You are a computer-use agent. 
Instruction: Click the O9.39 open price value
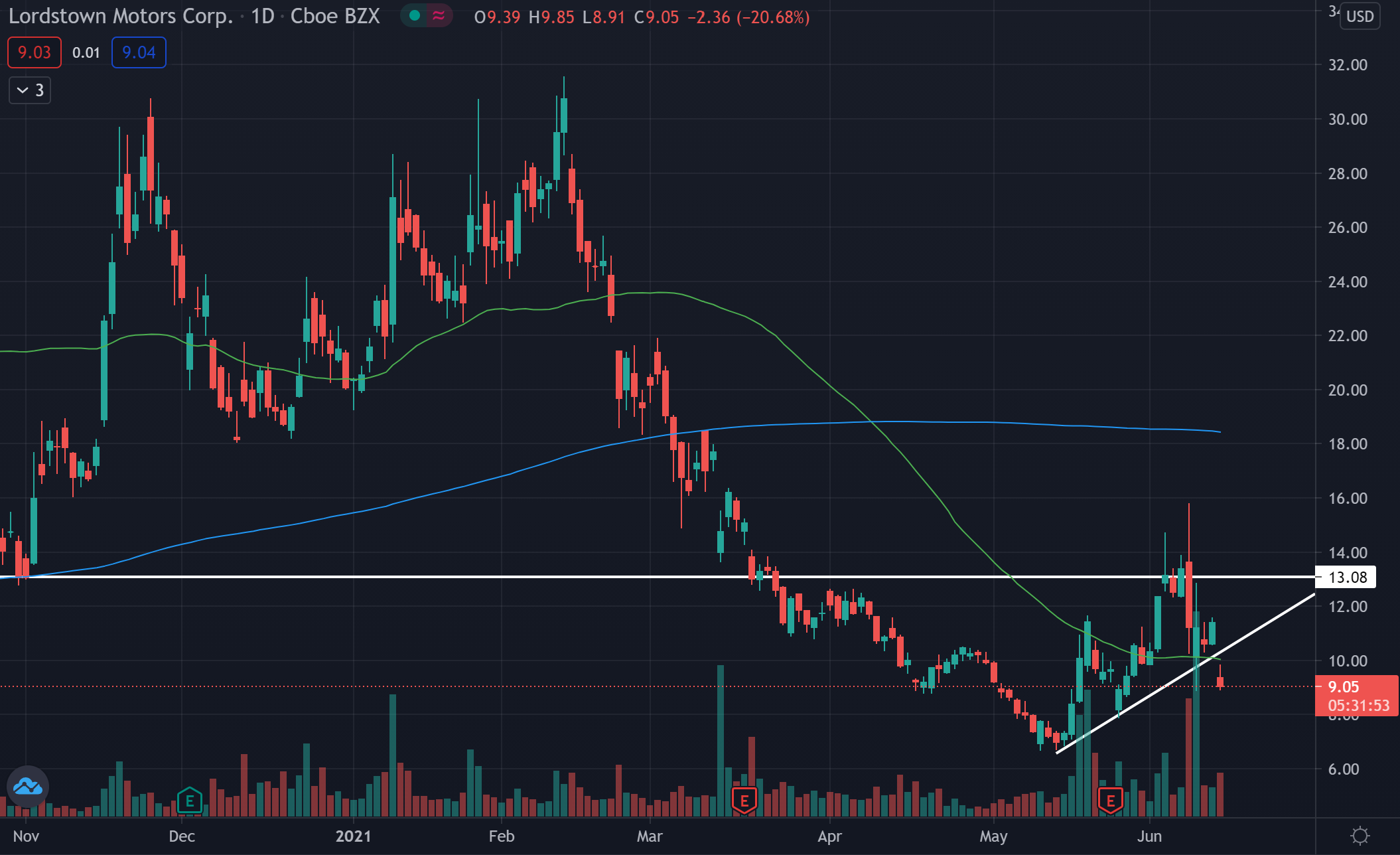(x=498, y=17)
